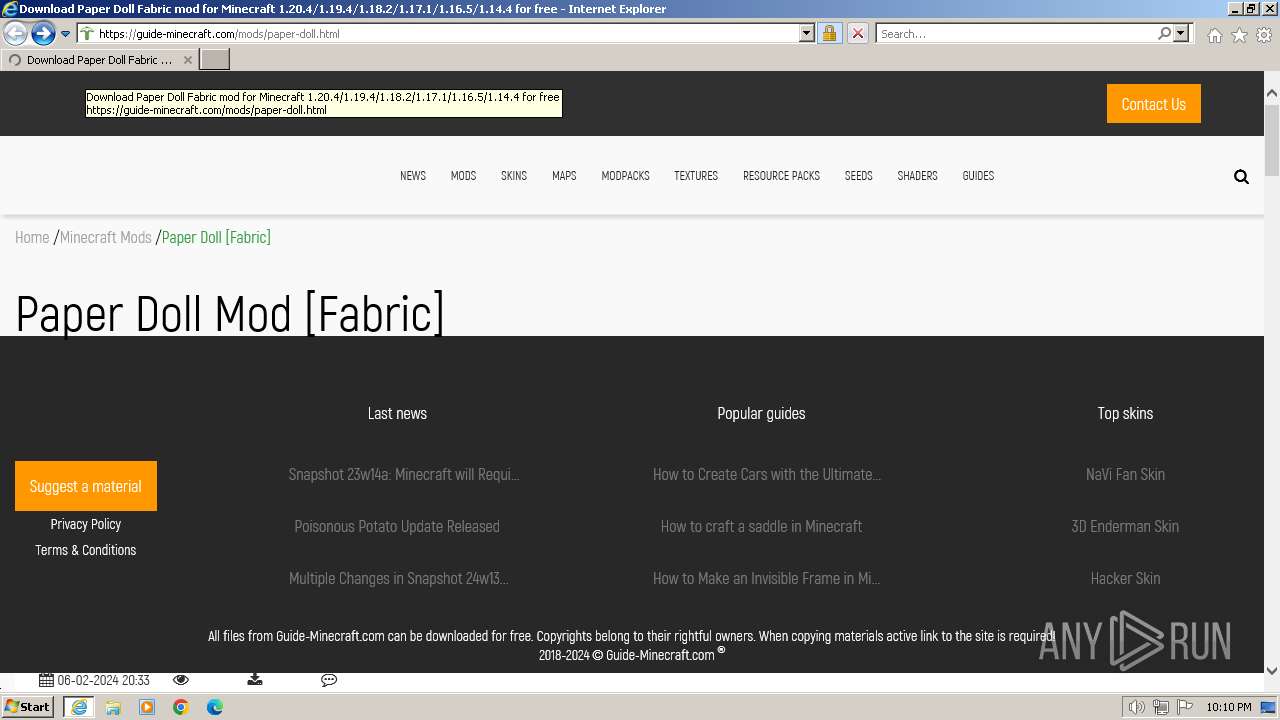The image size is (1280, 720).
Task: Open NaVi Fan Skin link
Action: click(x=1125, y=474)
